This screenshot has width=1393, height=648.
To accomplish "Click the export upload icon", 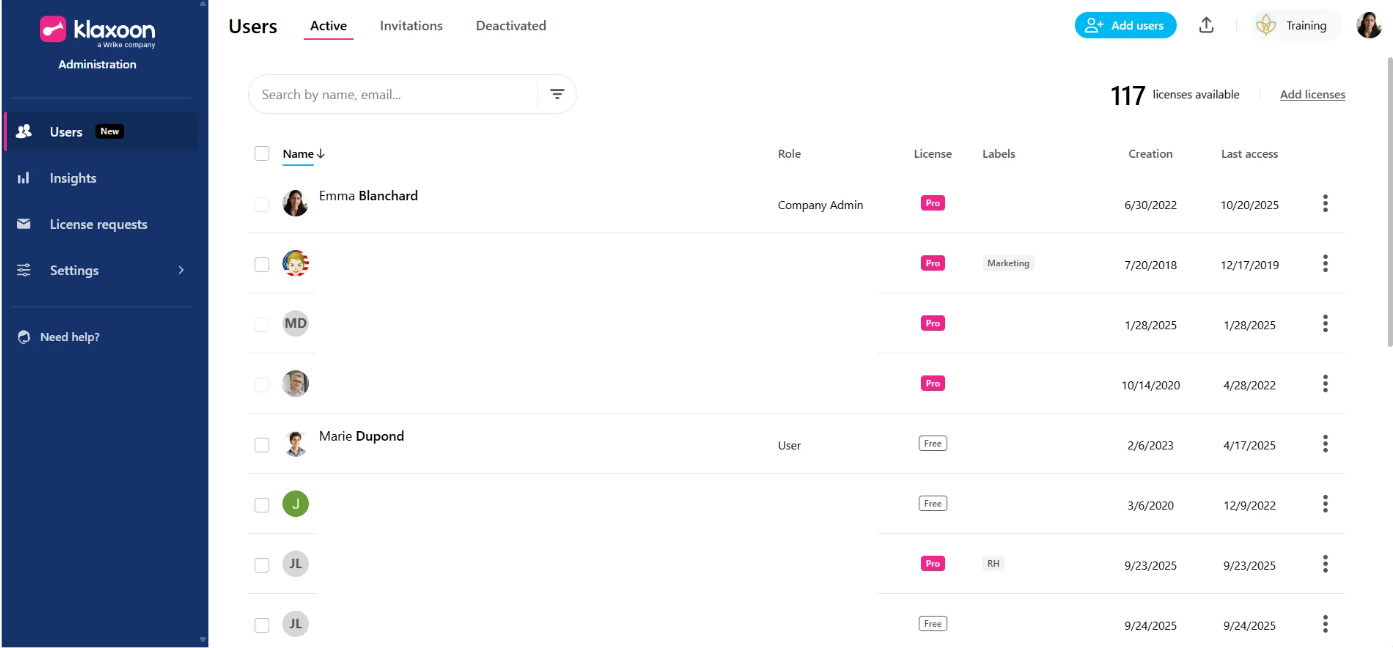I will coord(1206,26).
